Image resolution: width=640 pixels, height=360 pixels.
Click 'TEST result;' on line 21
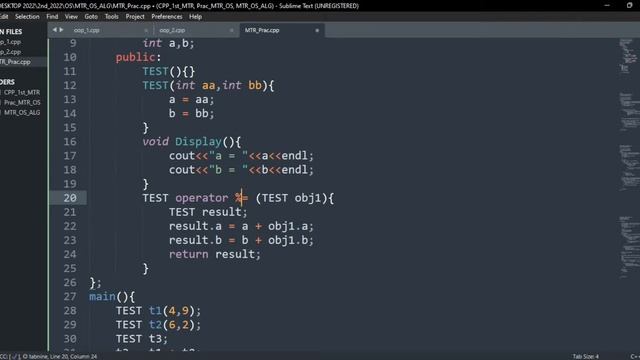[x=208, y=212]
